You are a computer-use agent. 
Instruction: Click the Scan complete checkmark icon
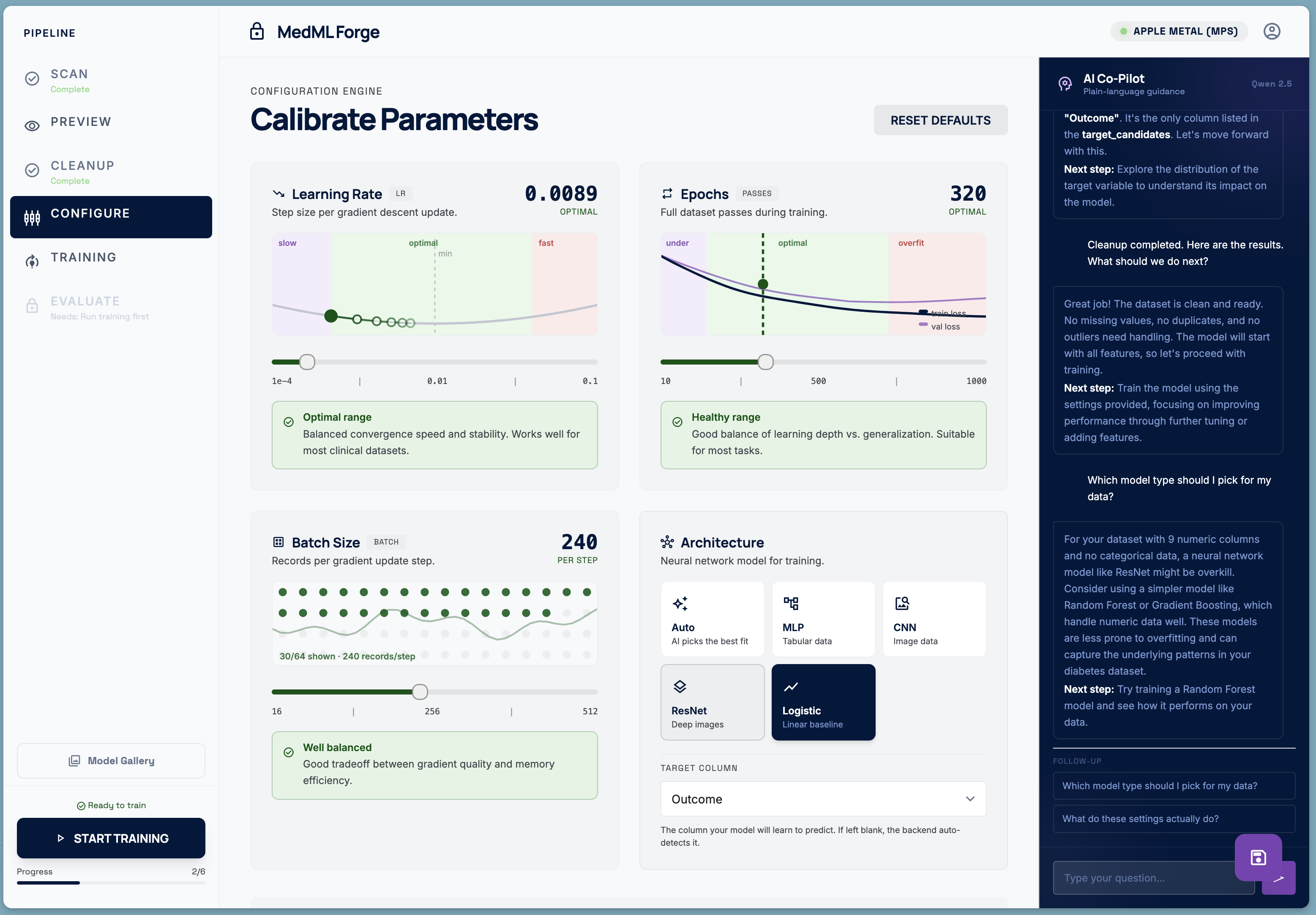coord(32,79)
